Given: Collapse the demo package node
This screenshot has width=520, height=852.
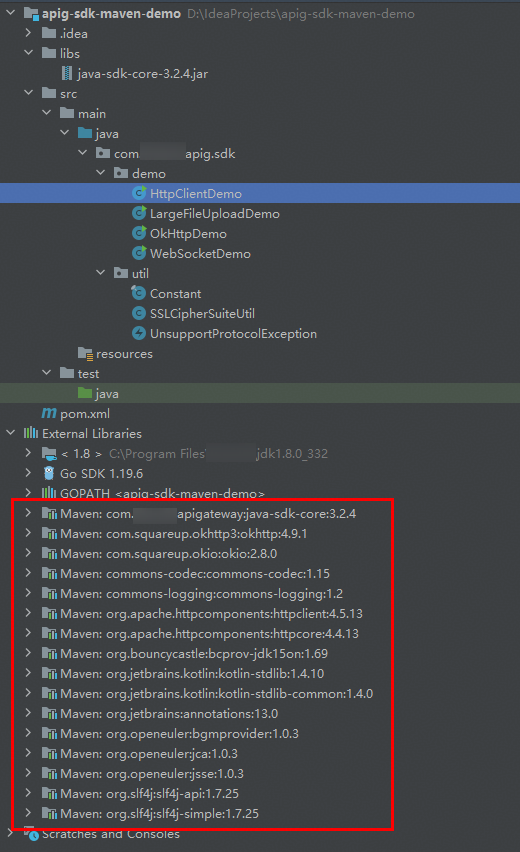Looking at the screenshot, I should coord(101,173).
